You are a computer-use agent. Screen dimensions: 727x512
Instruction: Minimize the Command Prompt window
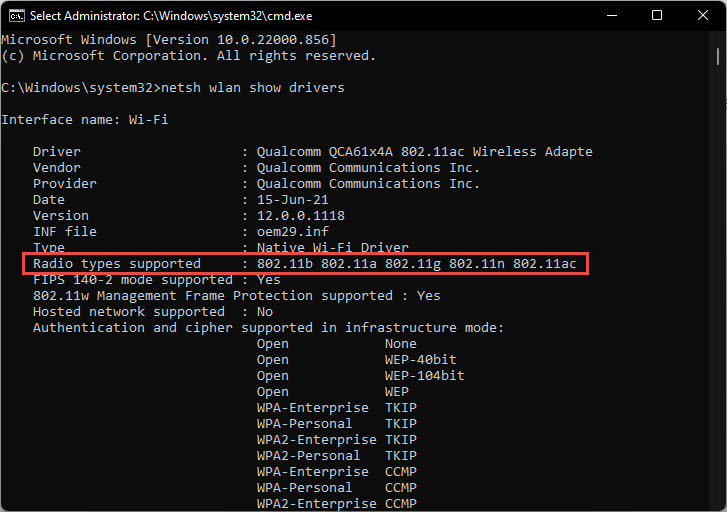[611, 15]
